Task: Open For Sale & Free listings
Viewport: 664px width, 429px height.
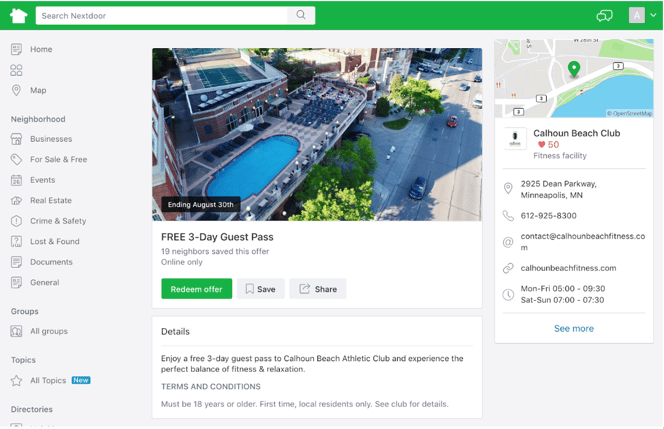Action: tap(58, 159)
